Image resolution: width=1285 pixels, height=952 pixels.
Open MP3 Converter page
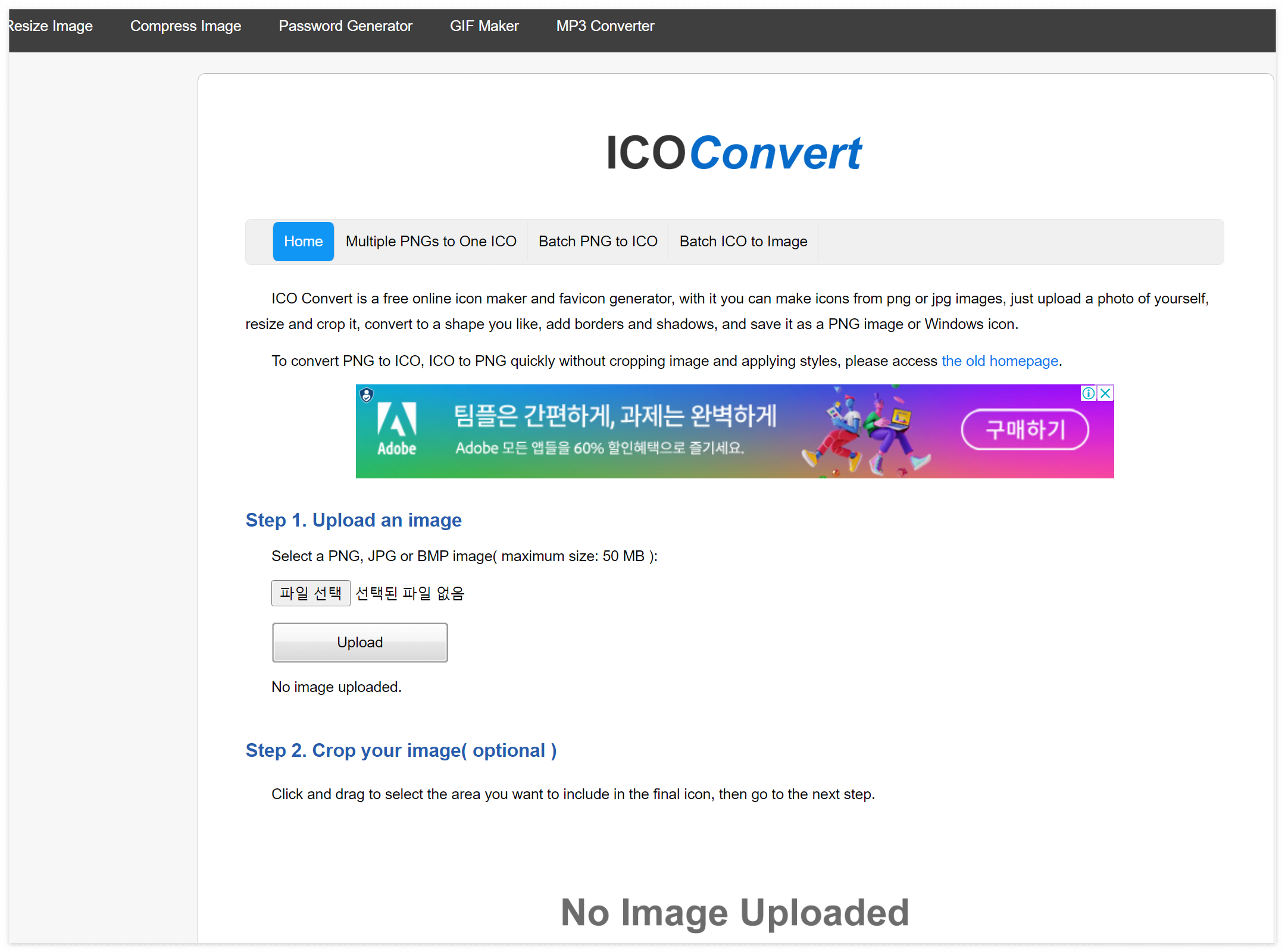pyautogui.click(x=605, y=26)
